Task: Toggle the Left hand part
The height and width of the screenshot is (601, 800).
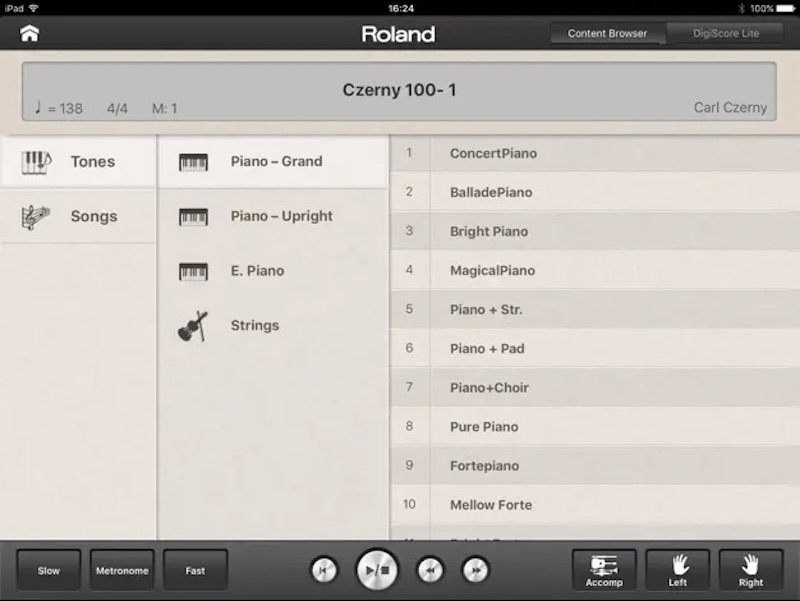Action: pos(678,570)
